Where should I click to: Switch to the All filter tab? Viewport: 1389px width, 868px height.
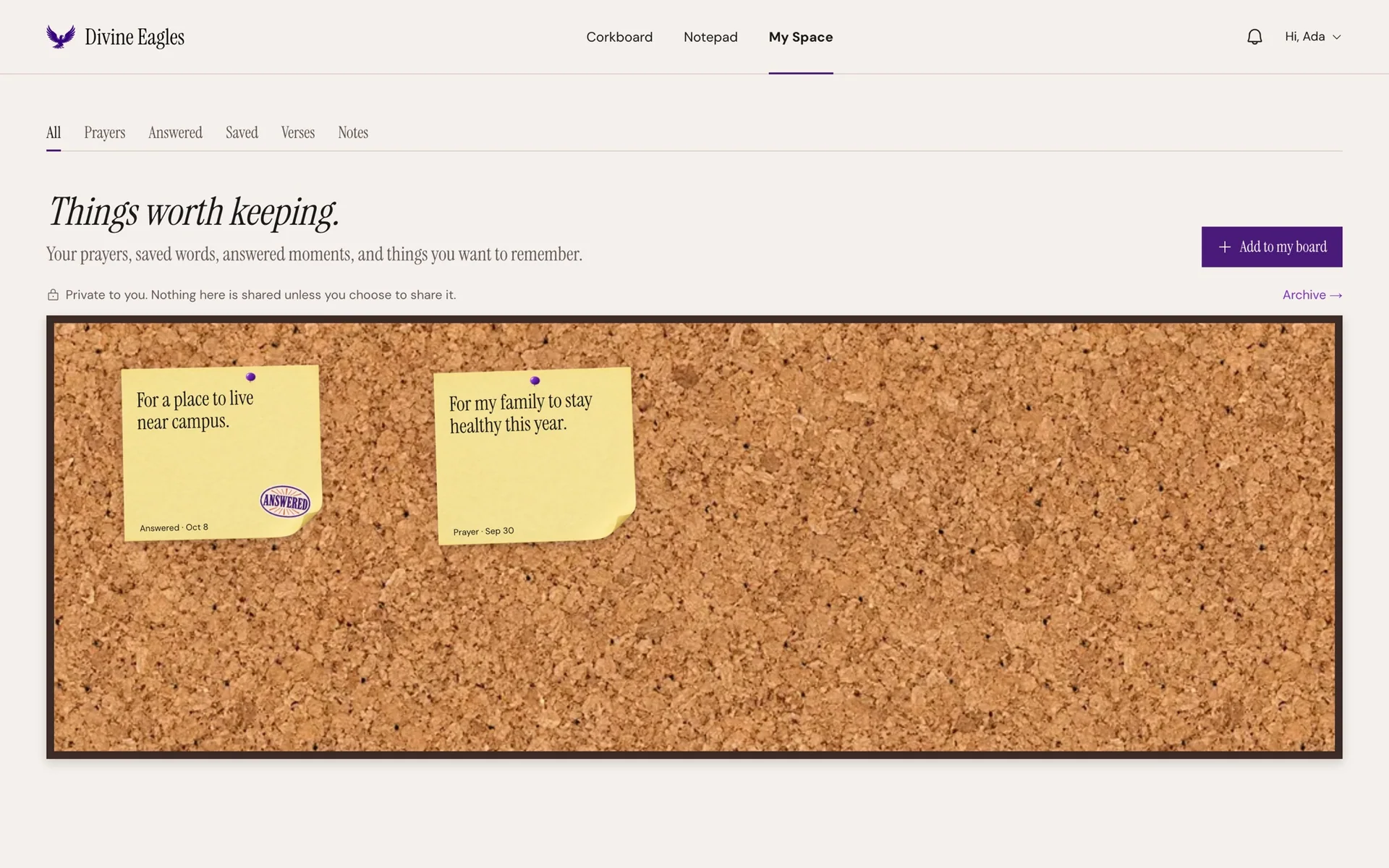click(54, 133)
